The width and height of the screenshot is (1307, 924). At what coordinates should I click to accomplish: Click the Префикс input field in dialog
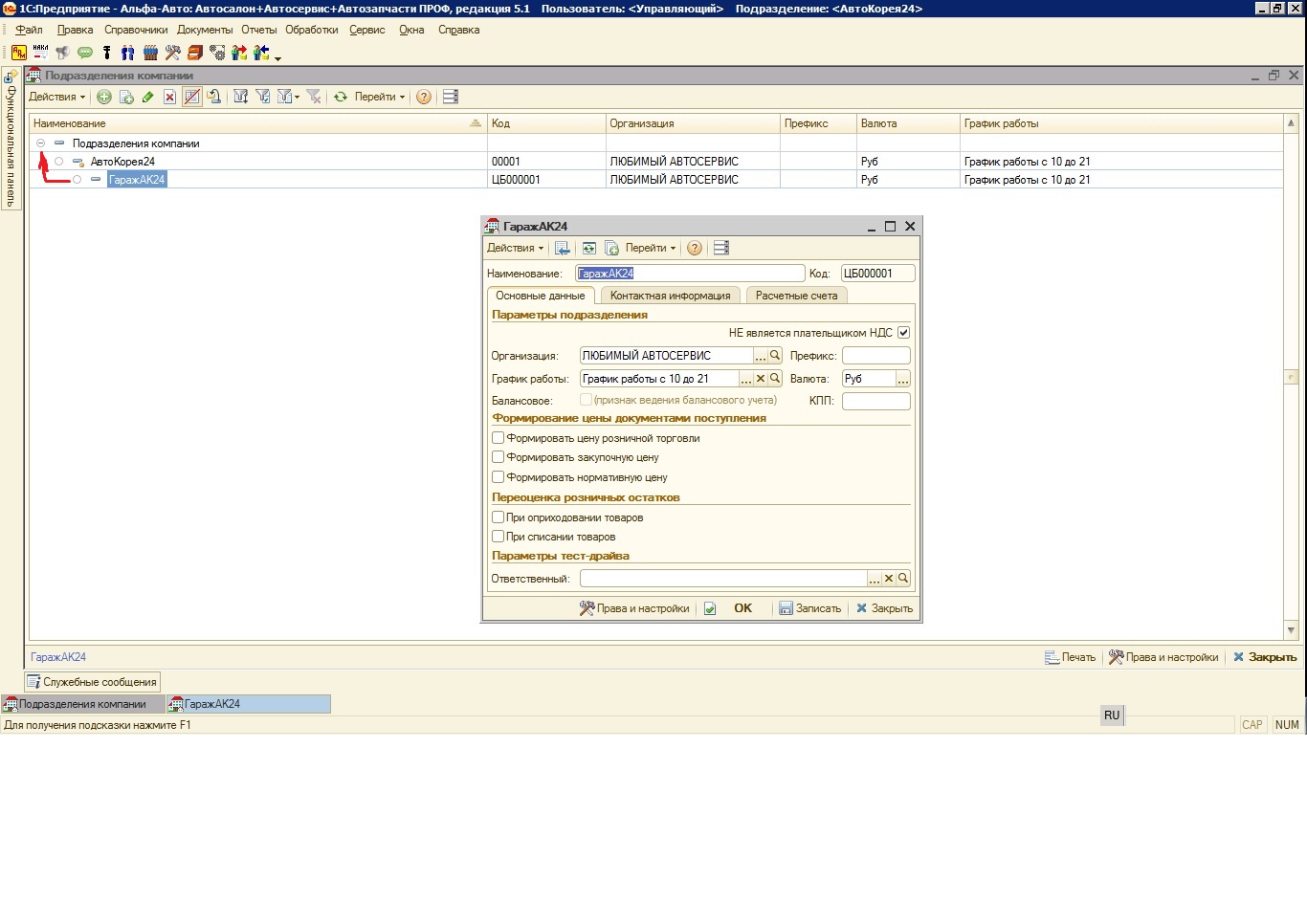pos(876,355)
